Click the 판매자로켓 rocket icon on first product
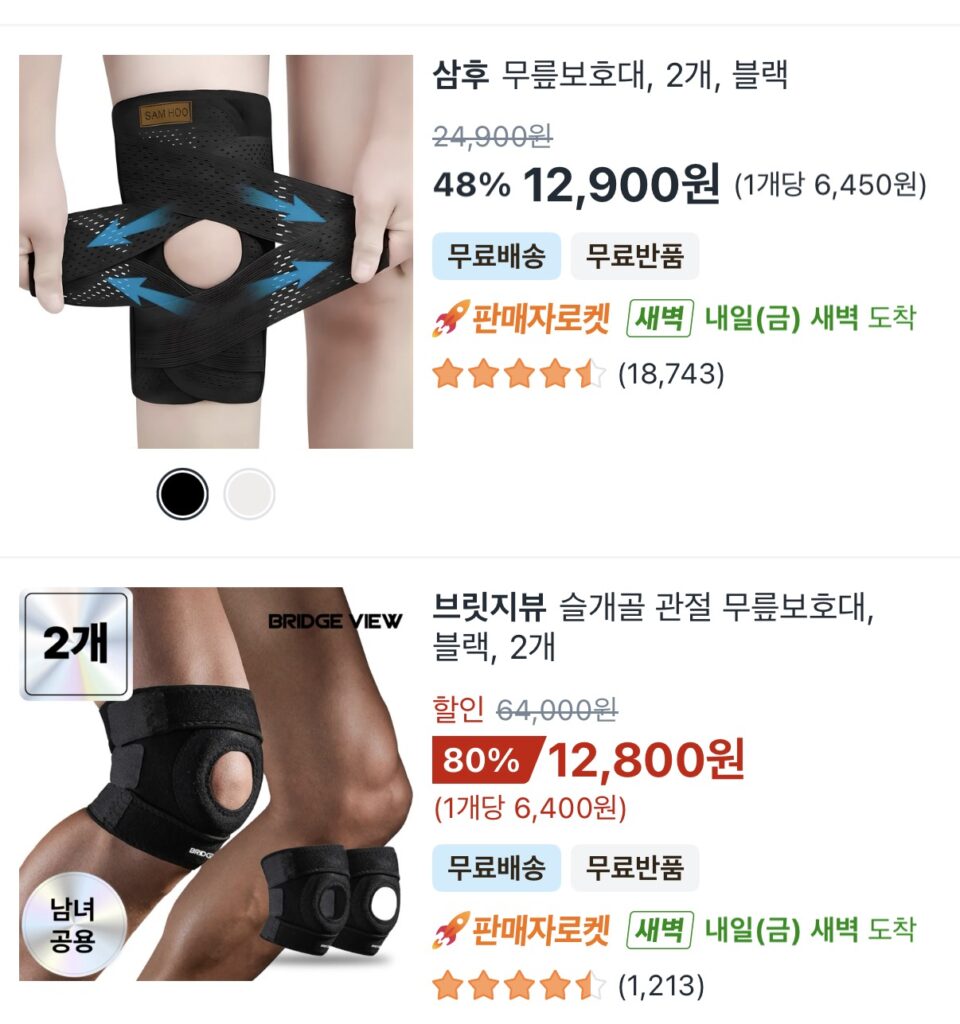 coord(451,319)
